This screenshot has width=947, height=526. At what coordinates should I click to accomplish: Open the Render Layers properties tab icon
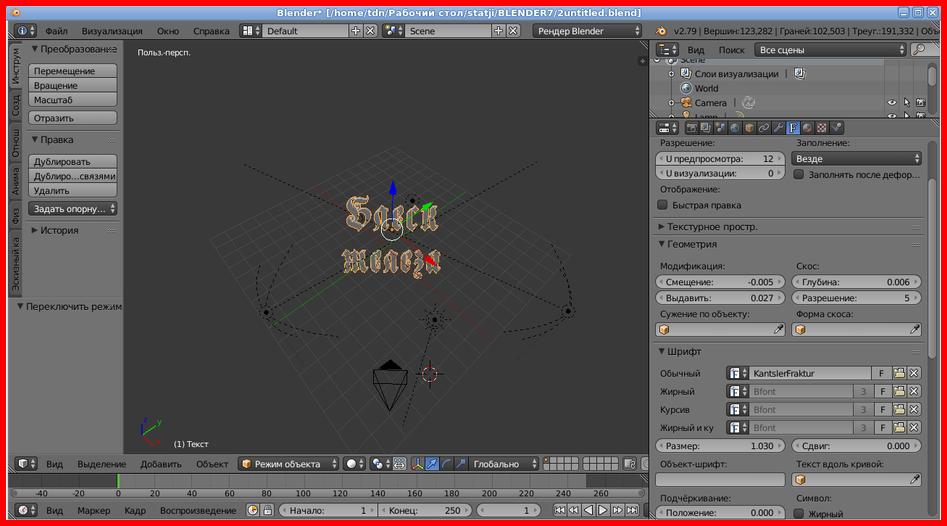point(706,128)
